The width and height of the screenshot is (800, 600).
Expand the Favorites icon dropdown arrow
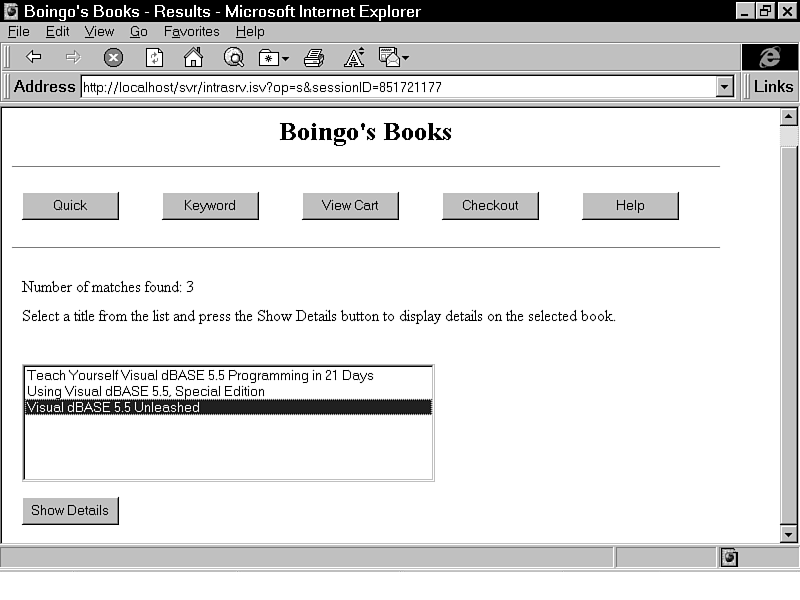click(286, 59)
